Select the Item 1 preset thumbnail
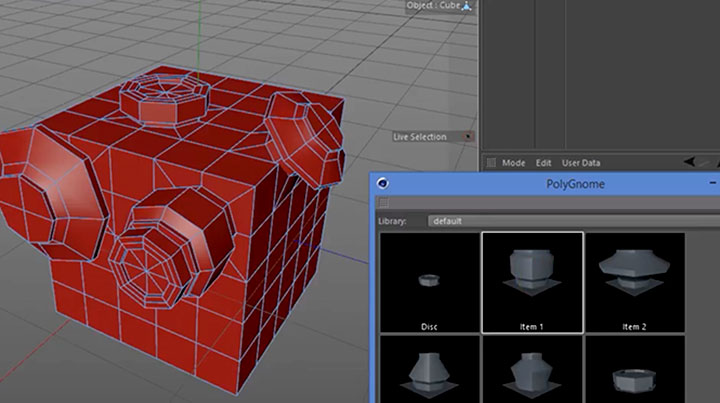The width and height of the screenshot is (720, 403). click(x=532, y=283)
